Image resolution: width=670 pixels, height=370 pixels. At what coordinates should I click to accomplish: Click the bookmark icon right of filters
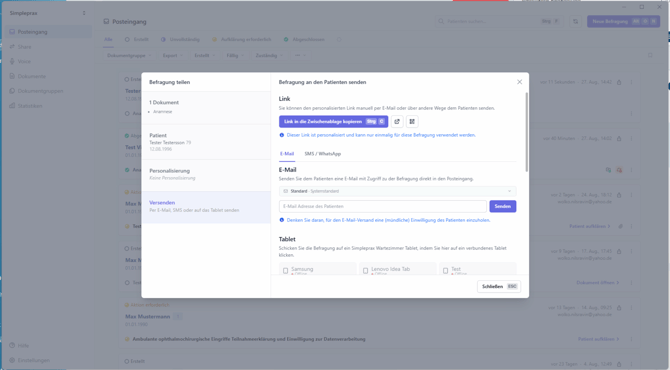click(x=650, y=56)
